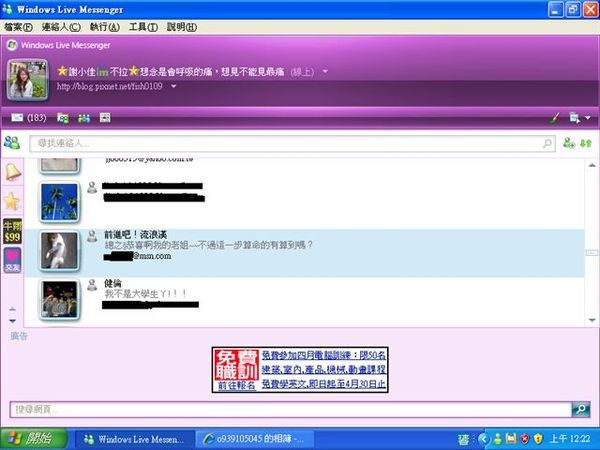Image resolution: width=600 pixels, height=450 pixels.
Task: Click the 免費職訓 ad banner image
Action: (236, 365)
